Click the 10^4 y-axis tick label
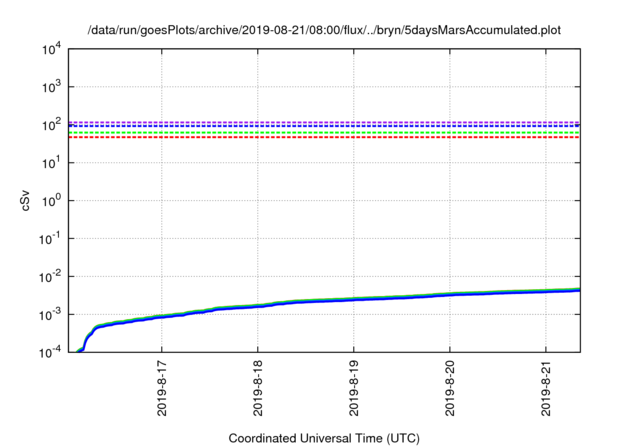This screenshot has width=640, height=448. 51,49
